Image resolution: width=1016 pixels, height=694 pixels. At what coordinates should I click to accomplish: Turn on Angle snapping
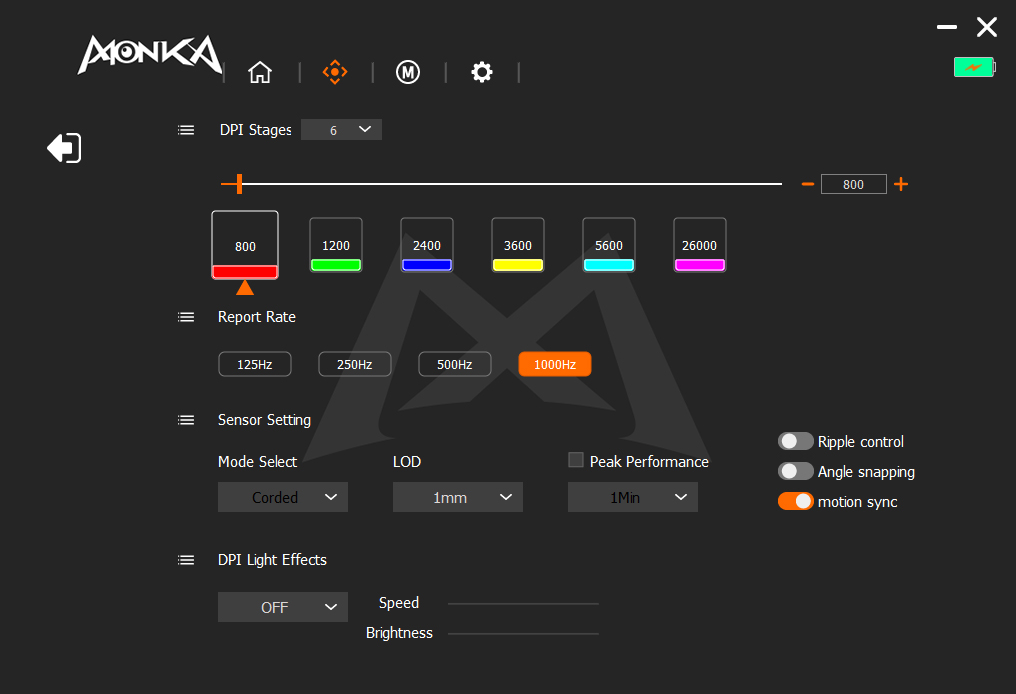796,471
